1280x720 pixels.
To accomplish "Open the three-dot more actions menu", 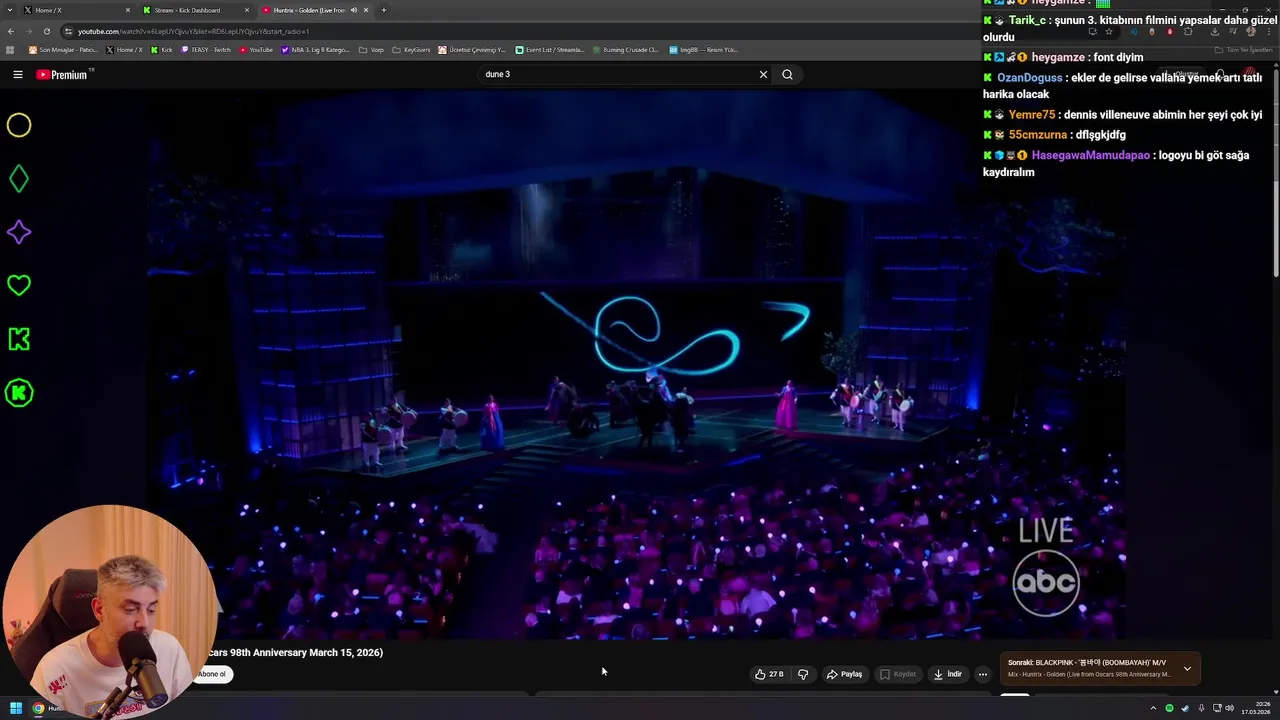I will (982, 674).
